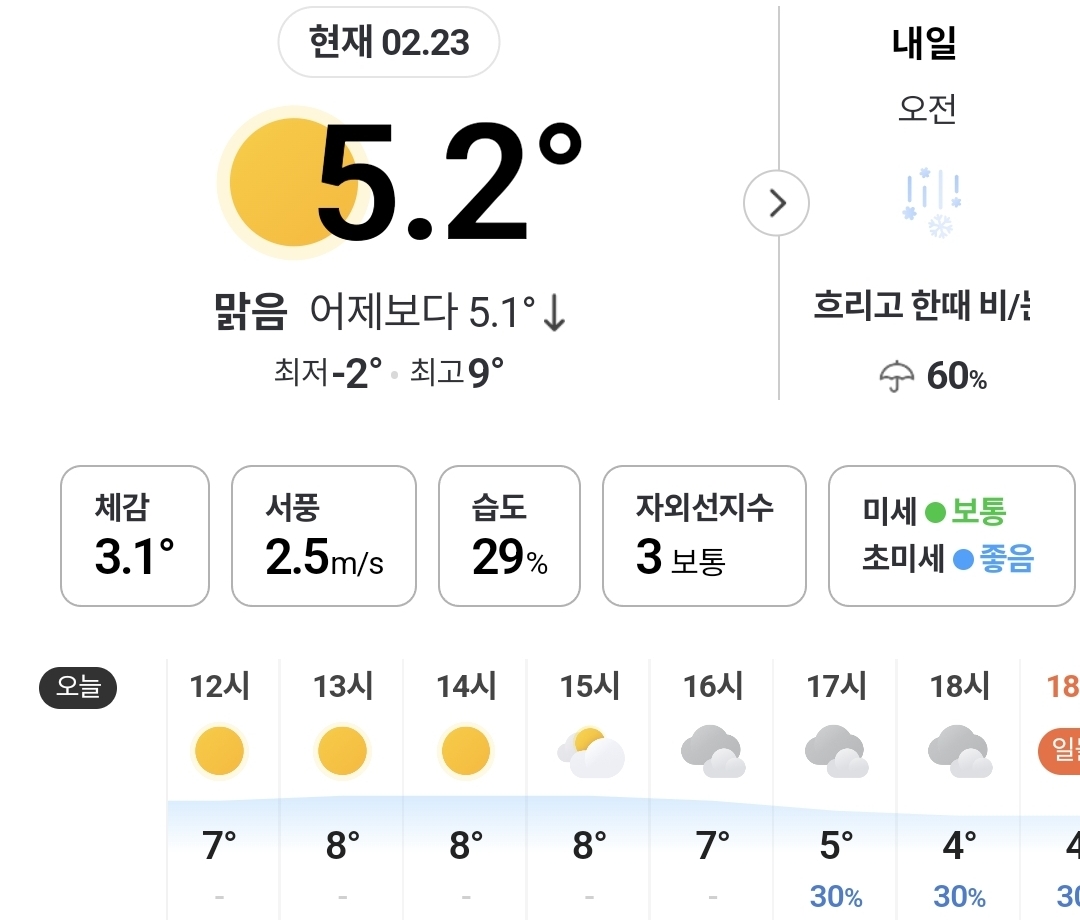Viewport: 1080px width, 920px height.
Task: Expand forecast with the right arrow button
Action: pos(777,203)
